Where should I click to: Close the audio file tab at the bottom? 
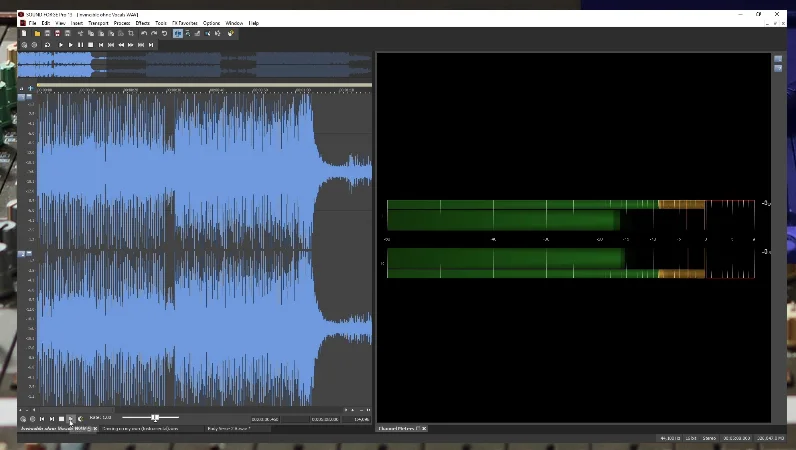[x=95, y=429]
